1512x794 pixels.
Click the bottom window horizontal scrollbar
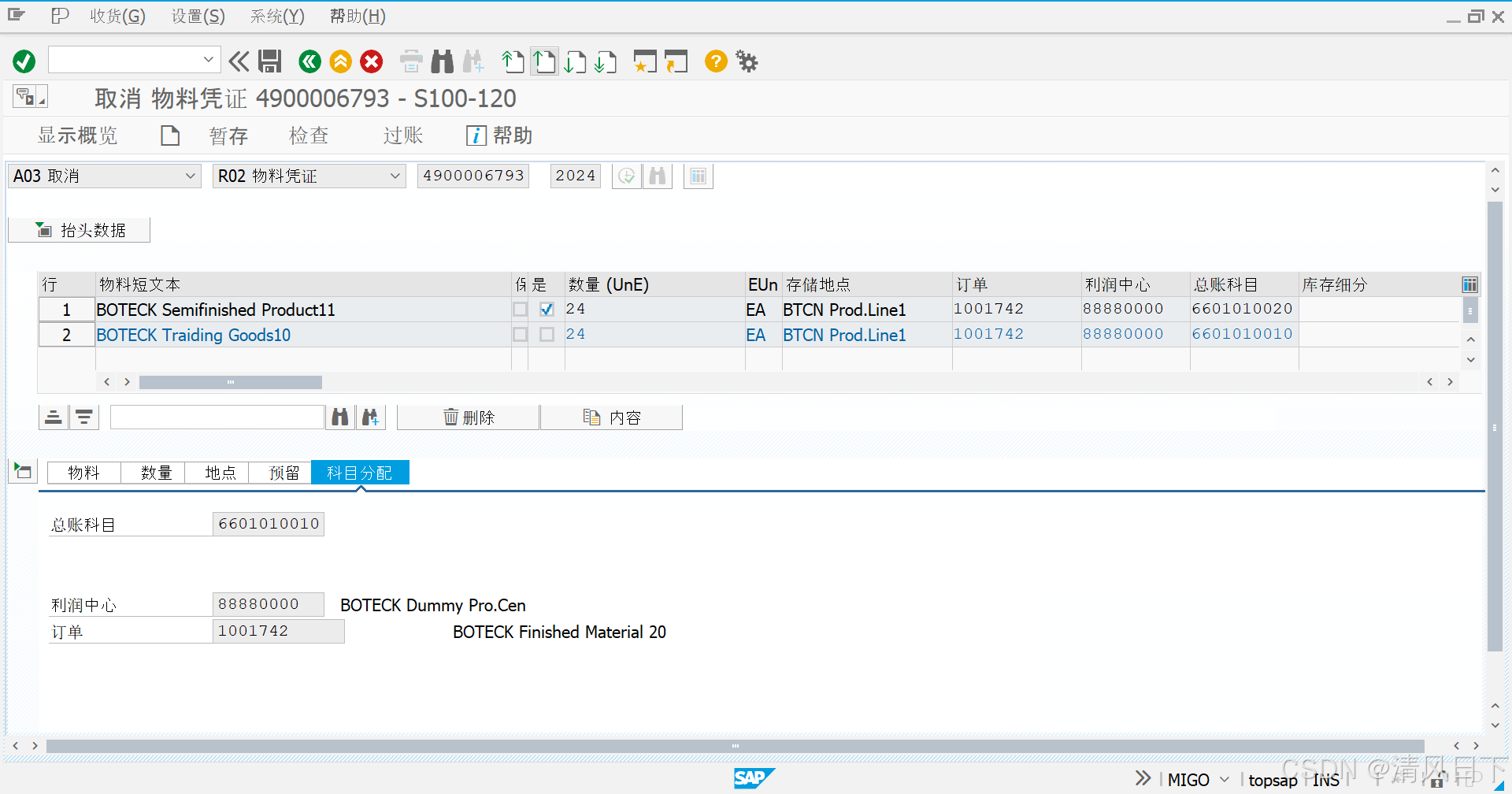coord(735,745)
